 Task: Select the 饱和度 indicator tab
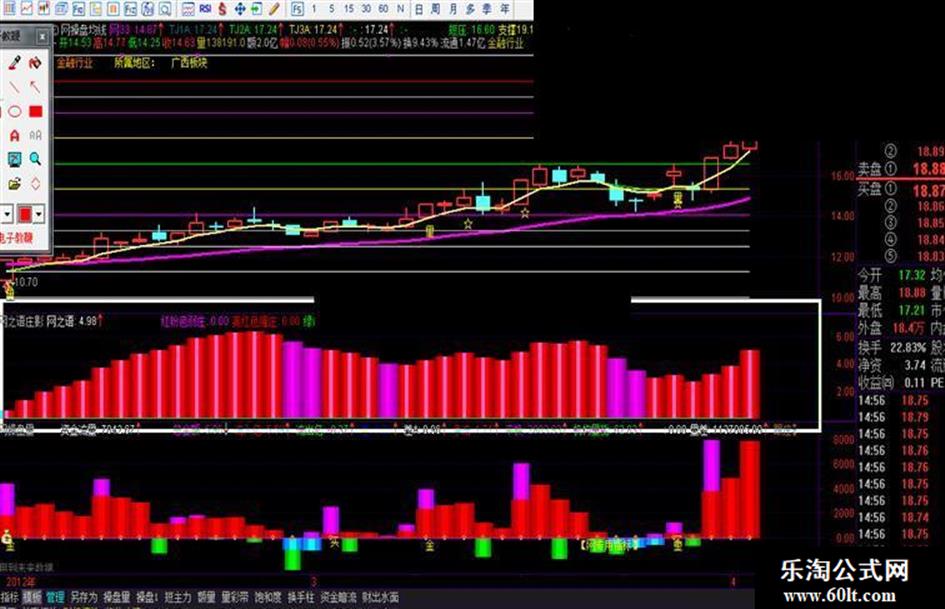(268, 597)
